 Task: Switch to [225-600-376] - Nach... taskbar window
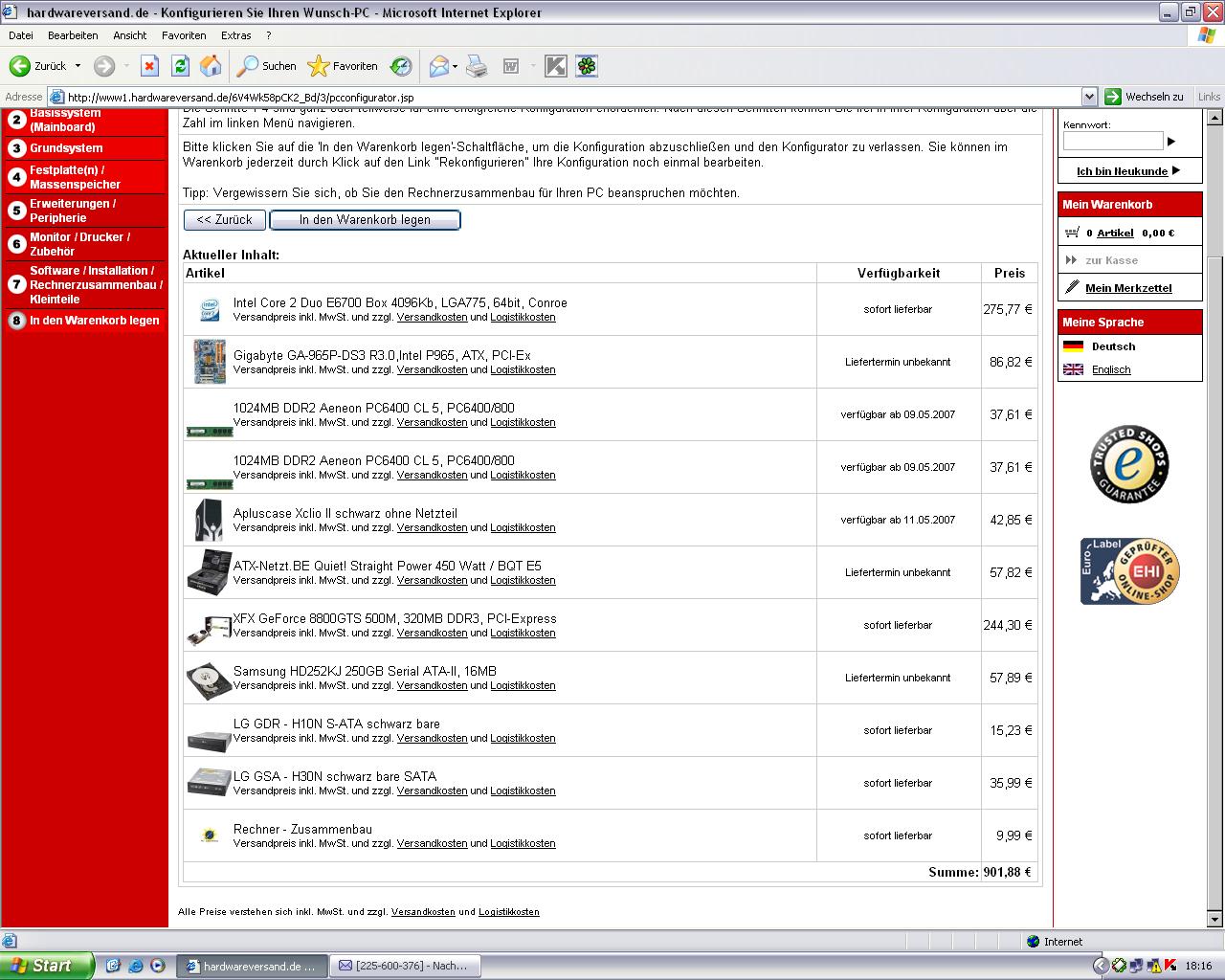(406, 966)
